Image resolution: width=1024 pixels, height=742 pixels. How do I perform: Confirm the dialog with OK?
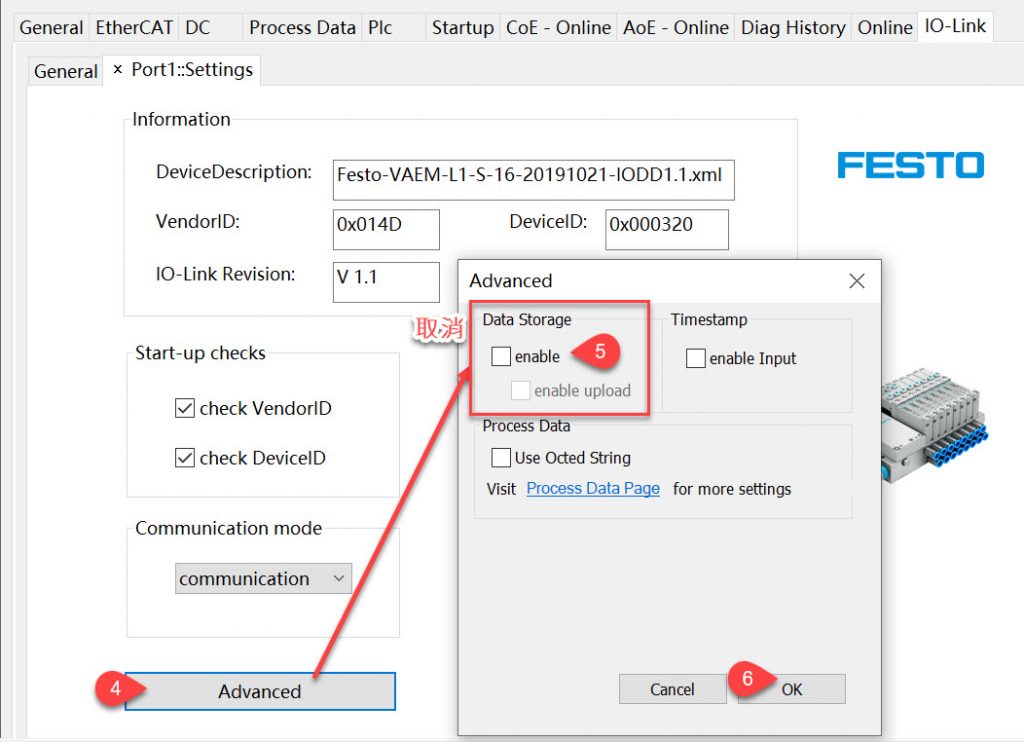coord(792,689)
